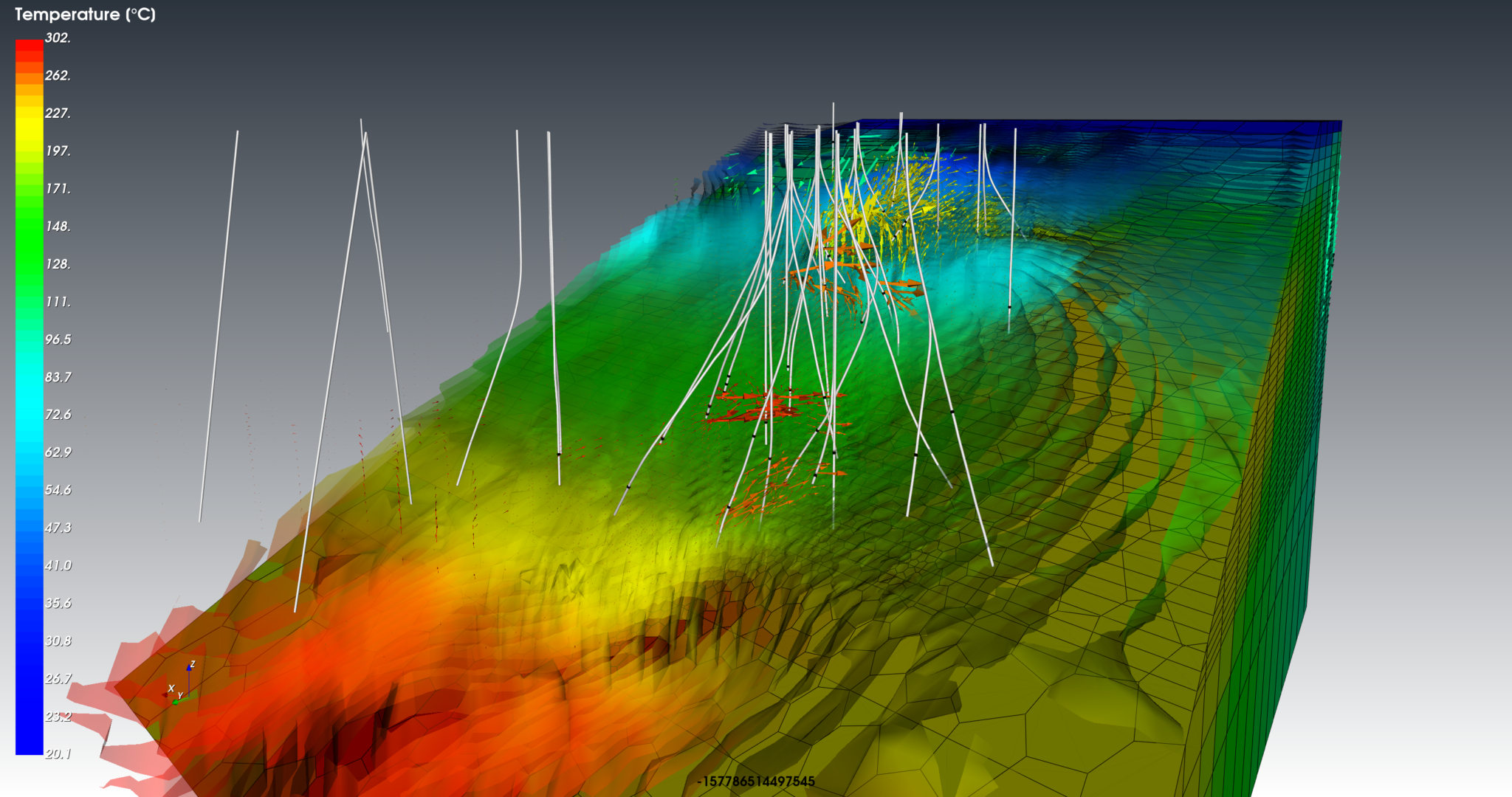
Task: Click the '23.2' legend label
Action: pyautogui.click(x=58, y=716)
